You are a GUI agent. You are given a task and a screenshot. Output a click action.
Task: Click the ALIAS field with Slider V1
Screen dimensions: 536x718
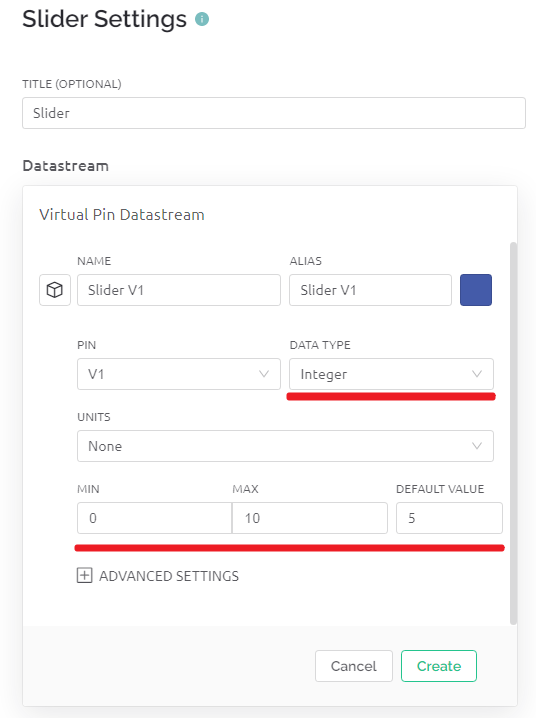[370, 290]
